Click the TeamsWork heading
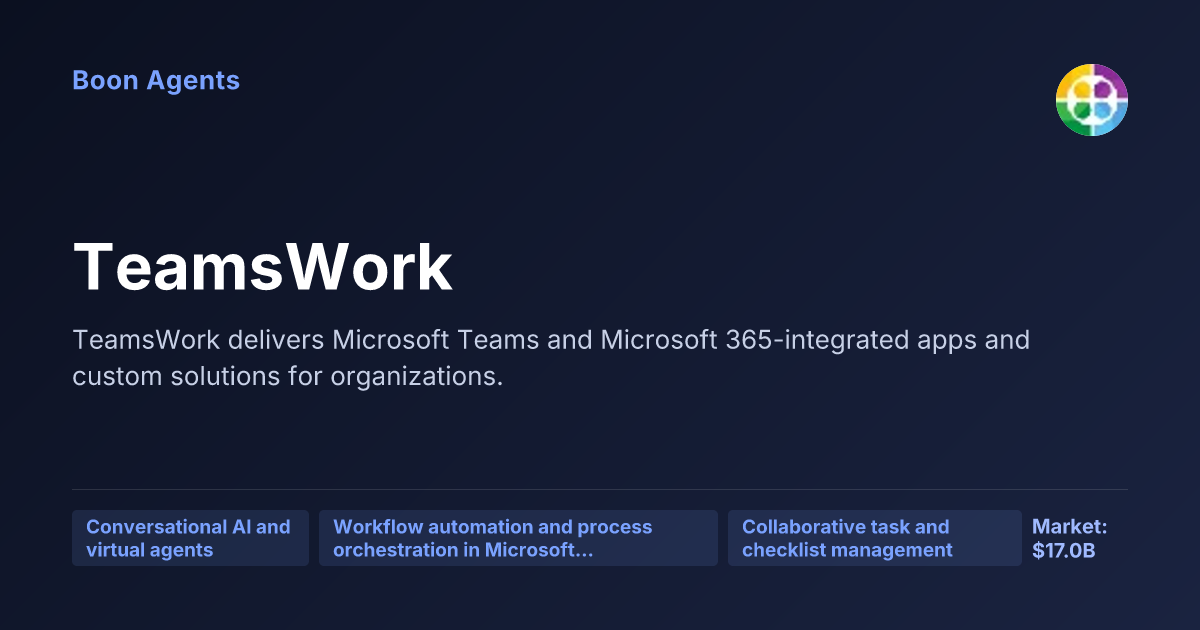This screenshot has width=1200, height=630. pos(263,267)
